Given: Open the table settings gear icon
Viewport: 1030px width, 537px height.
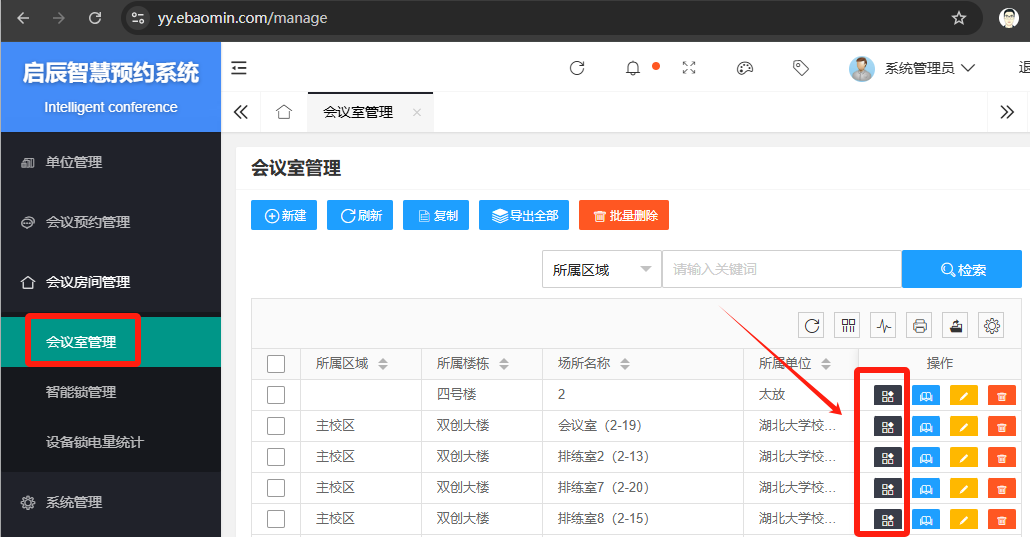Looking at the screenshot, I should [x=991, y=325].
